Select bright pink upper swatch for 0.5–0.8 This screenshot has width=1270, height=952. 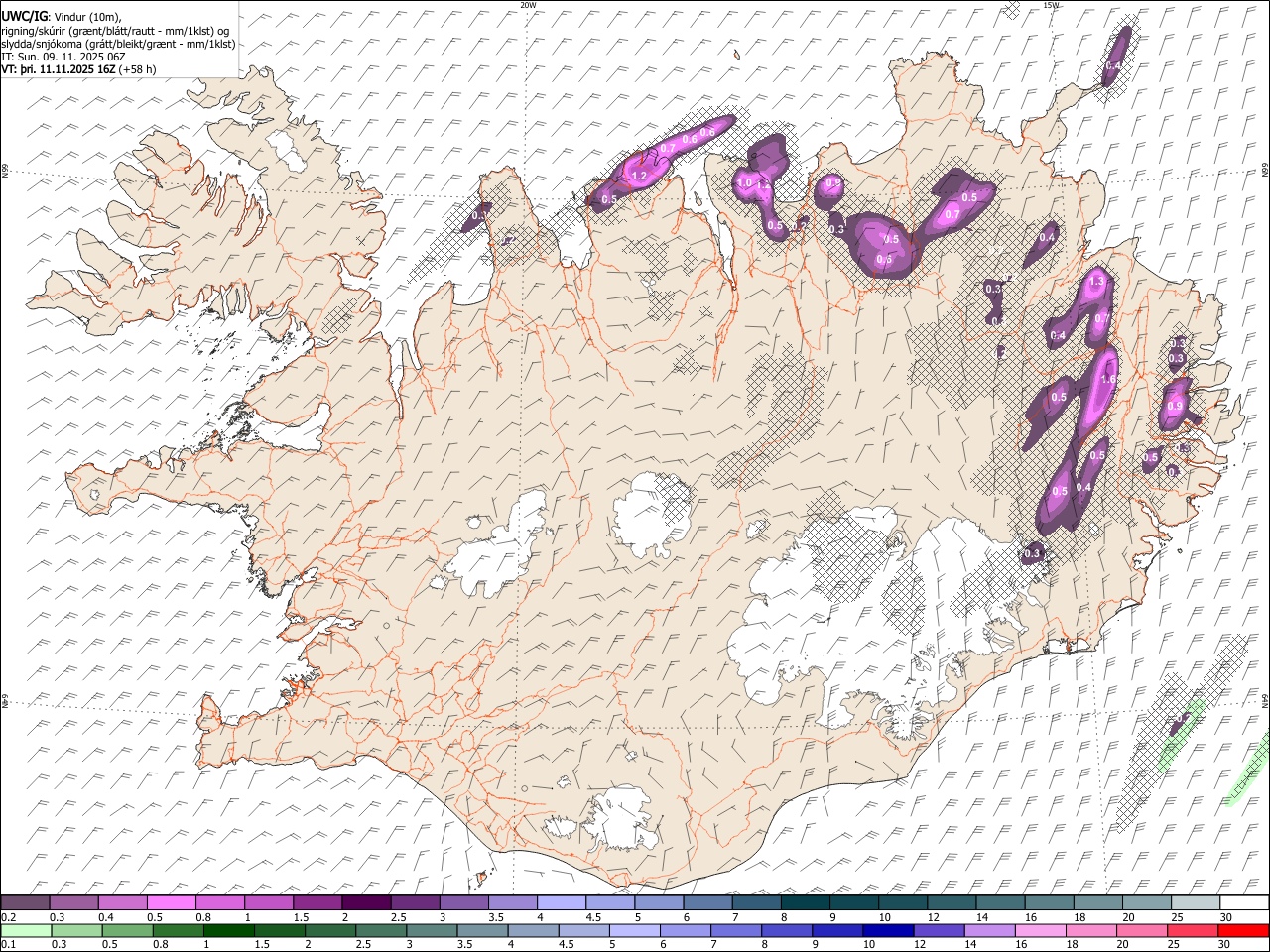(172, 903)
